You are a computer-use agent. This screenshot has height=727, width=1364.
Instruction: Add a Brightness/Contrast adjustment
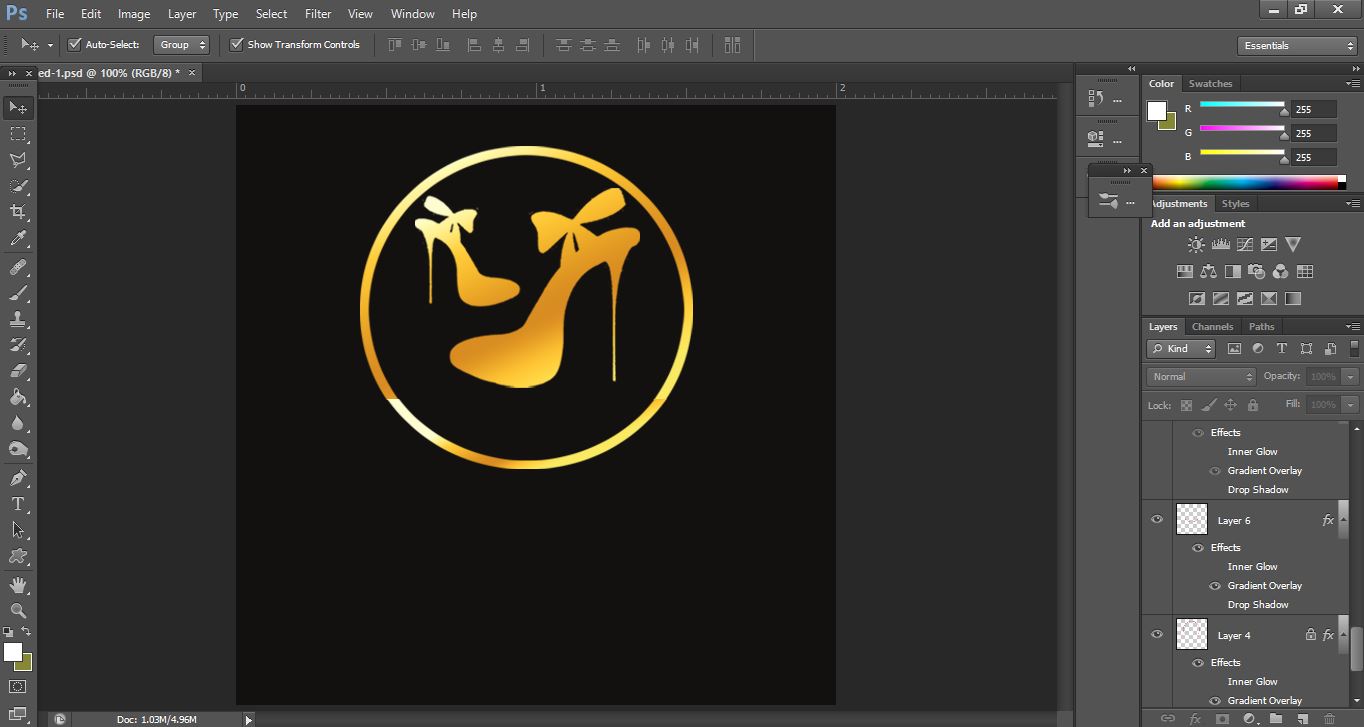(x=1196, y=244)
